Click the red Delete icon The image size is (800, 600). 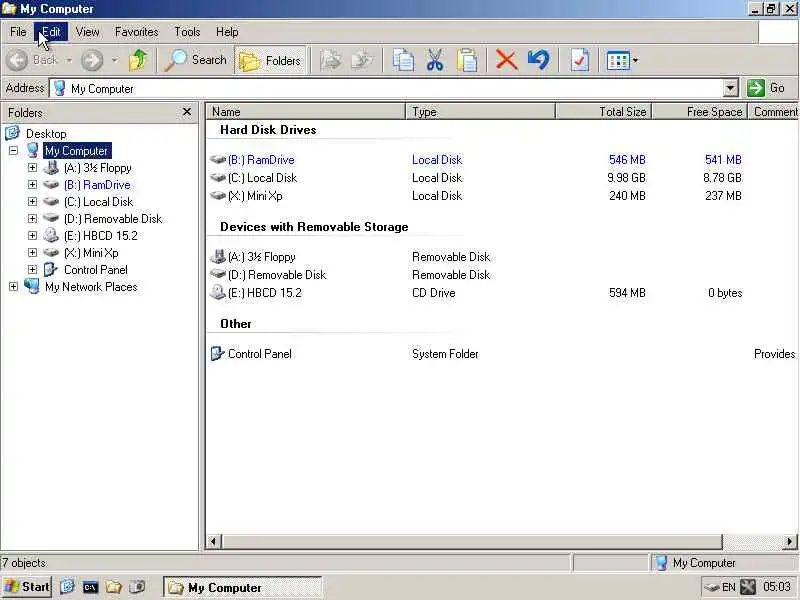506,60
